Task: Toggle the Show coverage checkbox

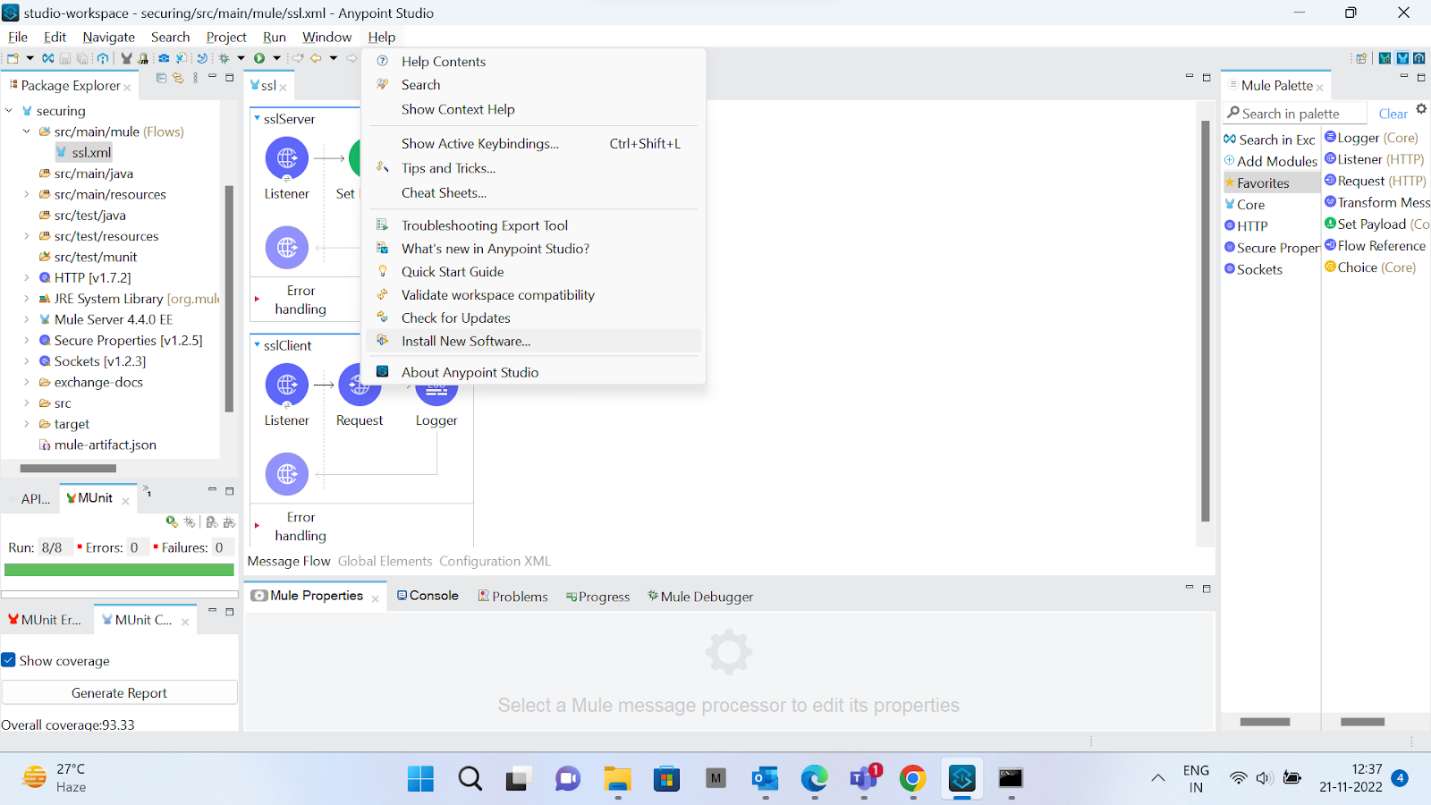Action: pyautogui.click(x=8, y=660)
